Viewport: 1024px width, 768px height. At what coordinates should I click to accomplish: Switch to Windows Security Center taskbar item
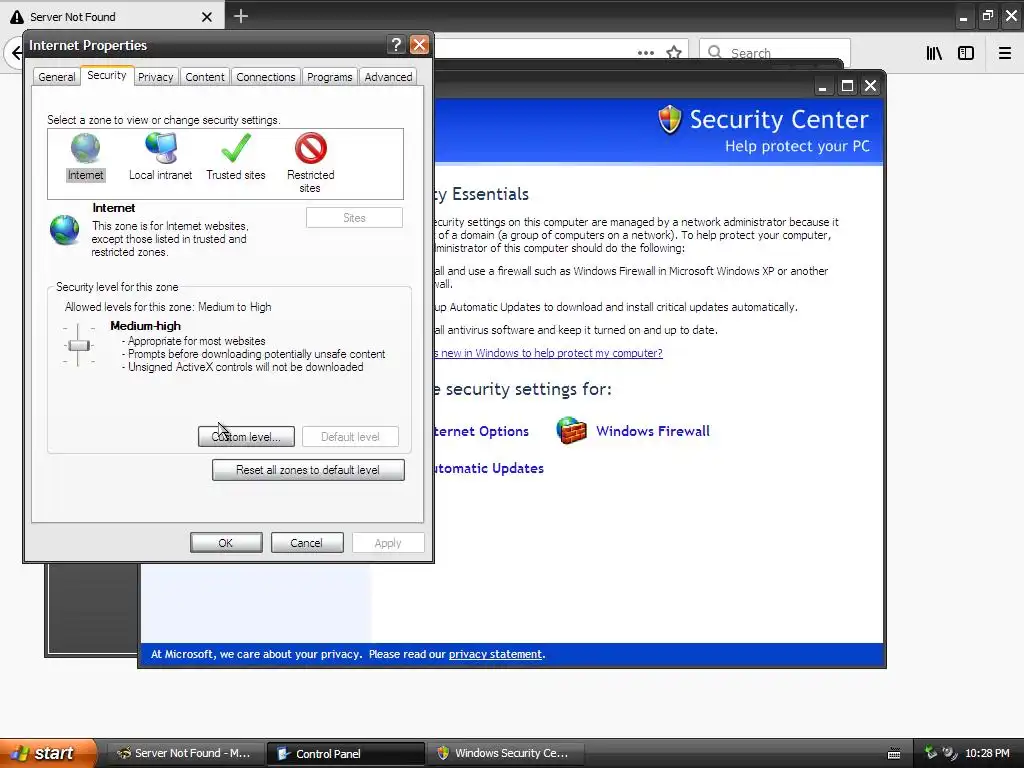pos(505,753)
